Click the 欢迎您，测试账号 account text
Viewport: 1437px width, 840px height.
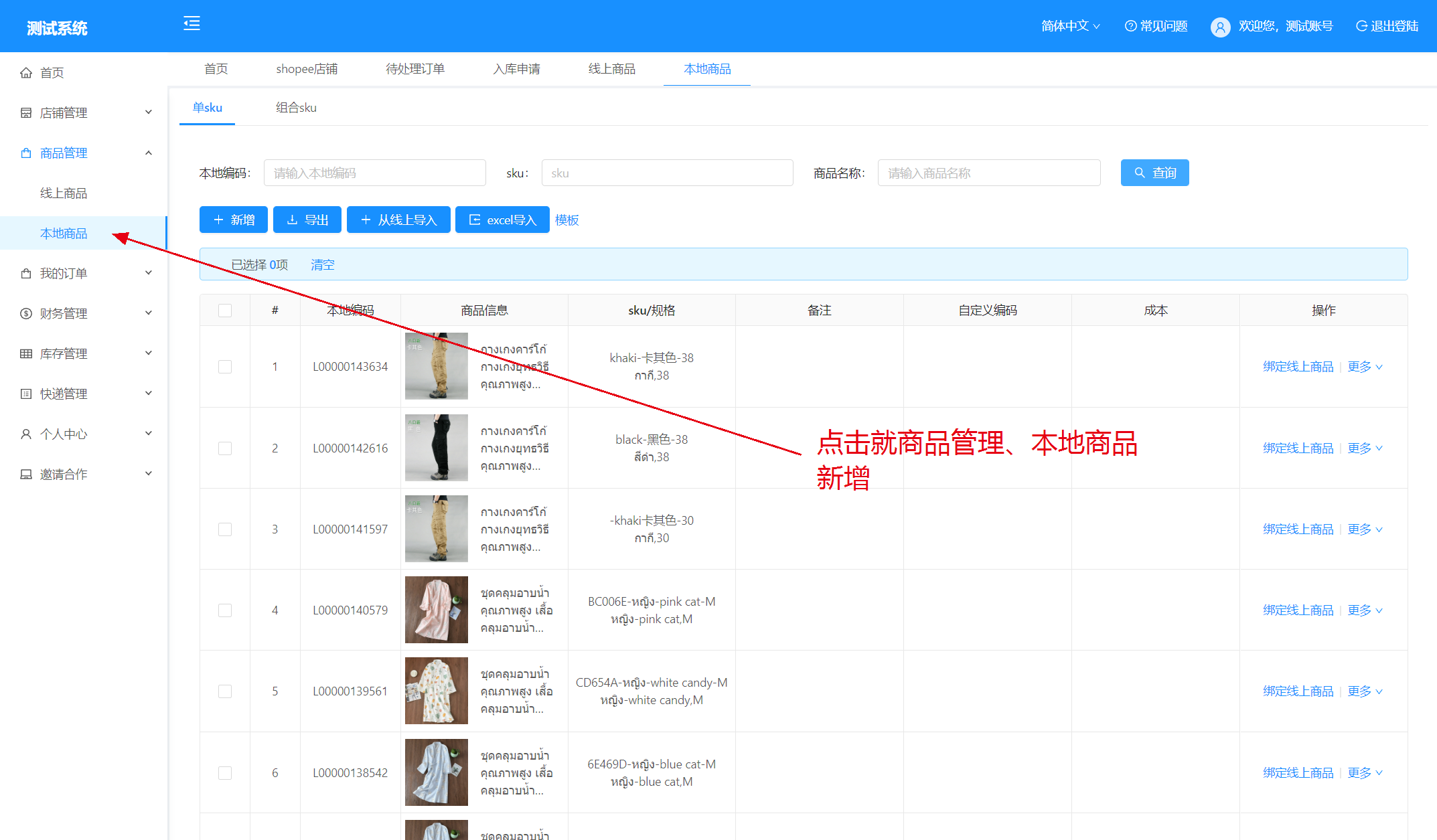pyautogui.click(x=1285, y=26)
